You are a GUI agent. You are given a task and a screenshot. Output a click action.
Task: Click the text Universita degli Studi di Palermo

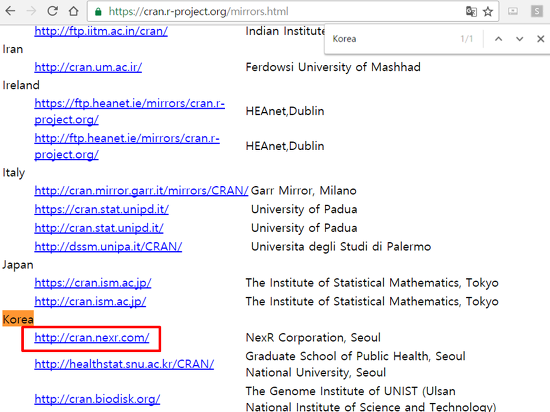coord(341,247)
